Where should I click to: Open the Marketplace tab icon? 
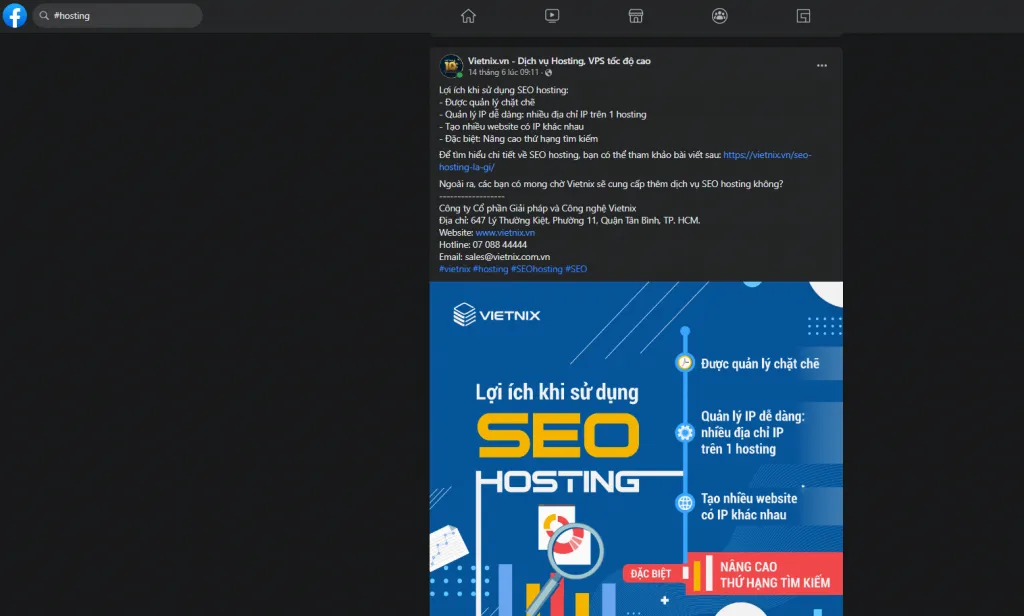(635, 16)
